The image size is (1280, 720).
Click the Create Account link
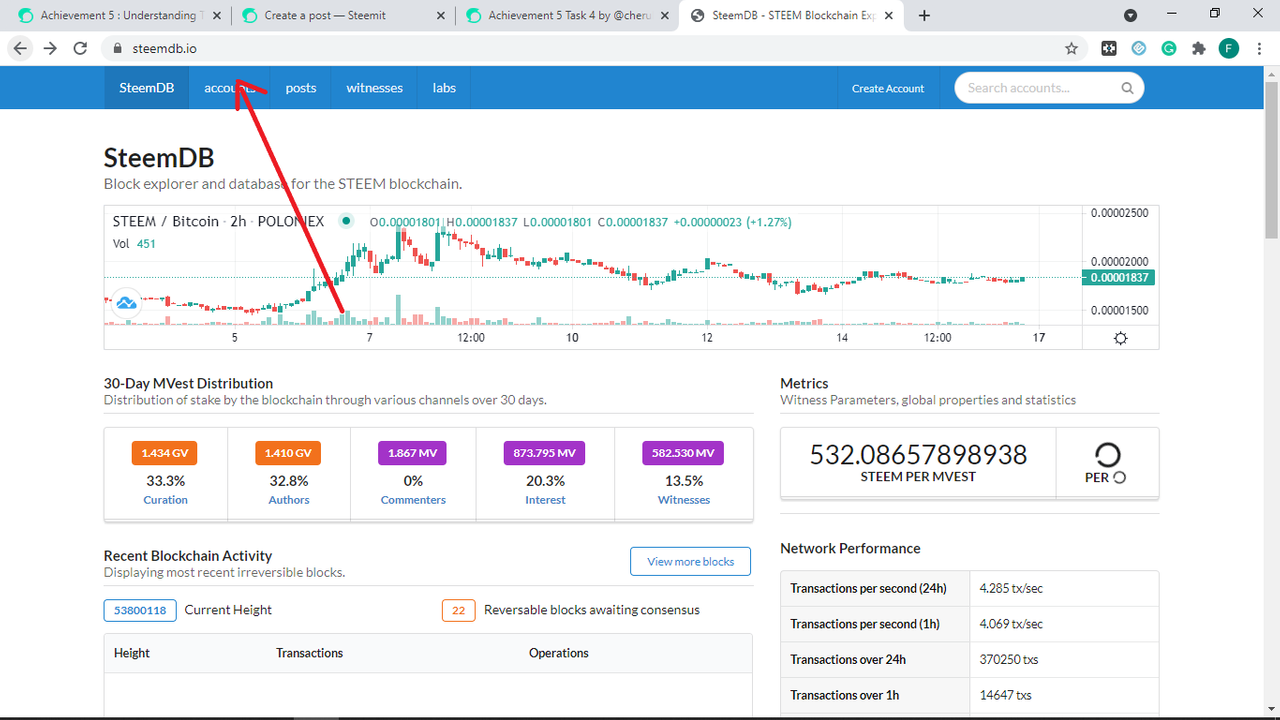tap(888, 88)
